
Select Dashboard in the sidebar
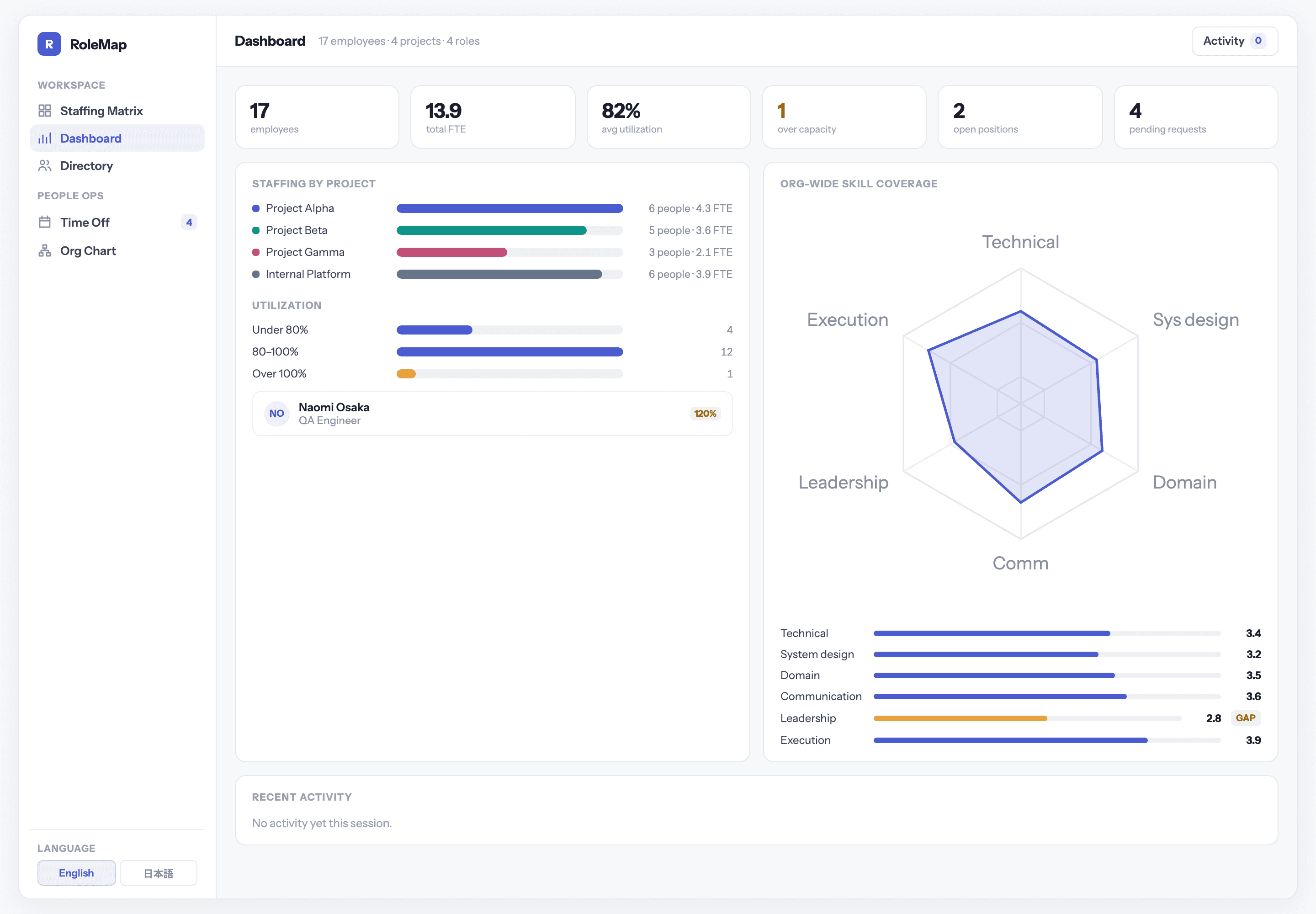click(117, 138)
